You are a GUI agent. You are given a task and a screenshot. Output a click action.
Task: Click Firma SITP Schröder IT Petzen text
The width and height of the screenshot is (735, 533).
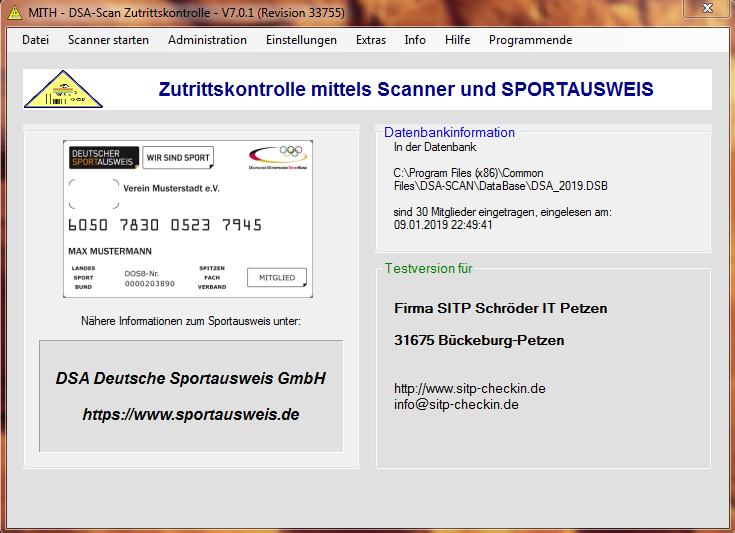point(501,308)
